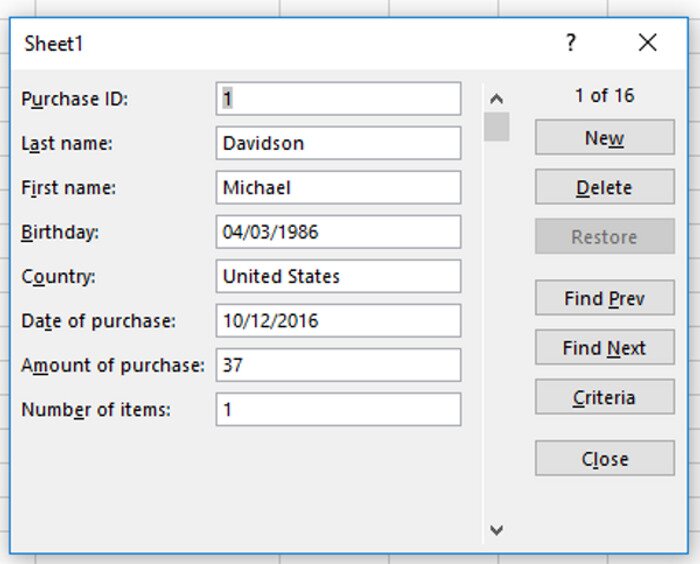
Task: Close the Sheet1 dialog with X
Action: (648, 43)
